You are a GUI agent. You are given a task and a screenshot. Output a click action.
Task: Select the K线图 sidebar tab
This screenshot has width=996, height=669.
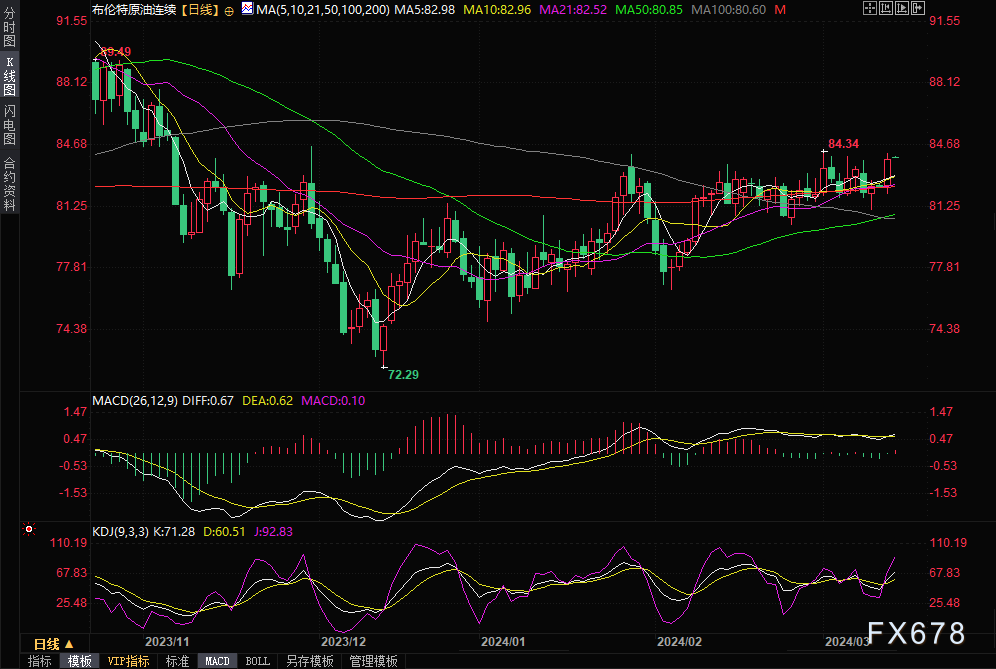coord(10,76)
